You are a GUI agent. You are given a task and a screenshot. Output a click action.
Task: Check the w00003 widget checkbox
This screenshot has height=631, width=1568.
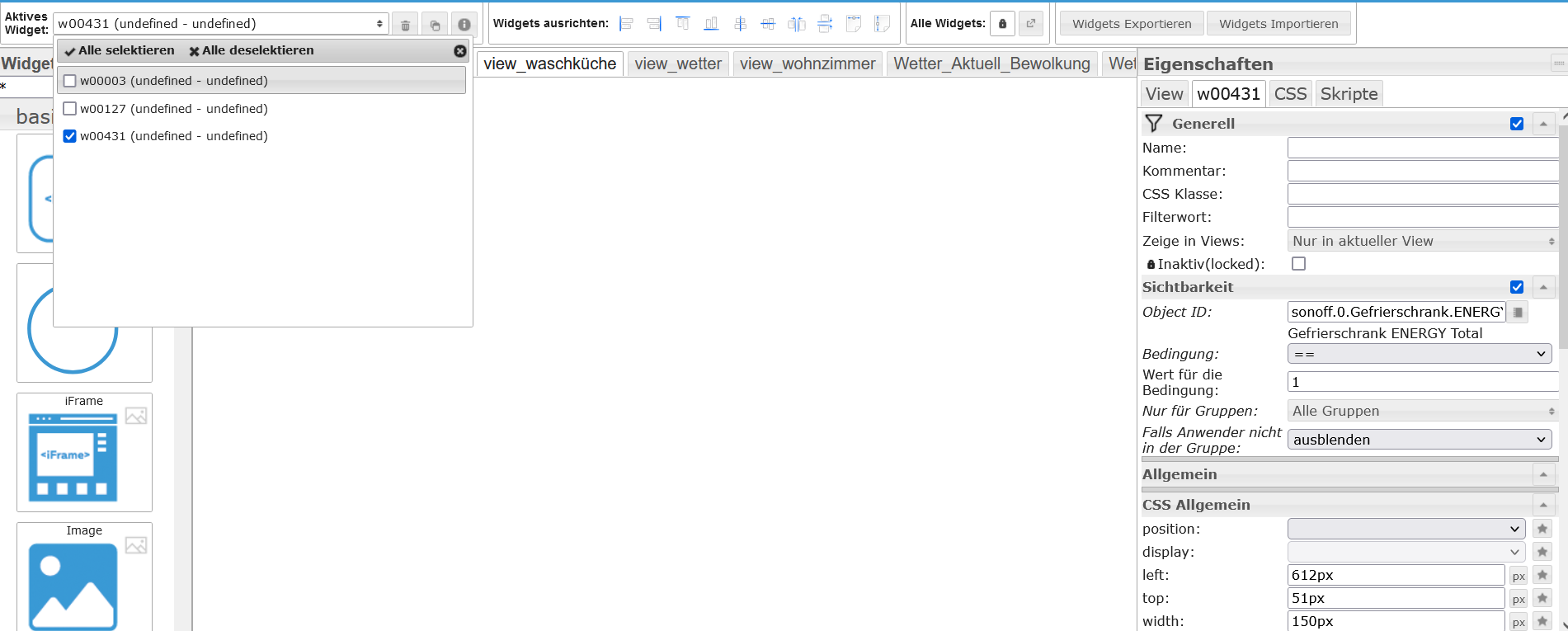pyautogui.click(x=70, y=81)
